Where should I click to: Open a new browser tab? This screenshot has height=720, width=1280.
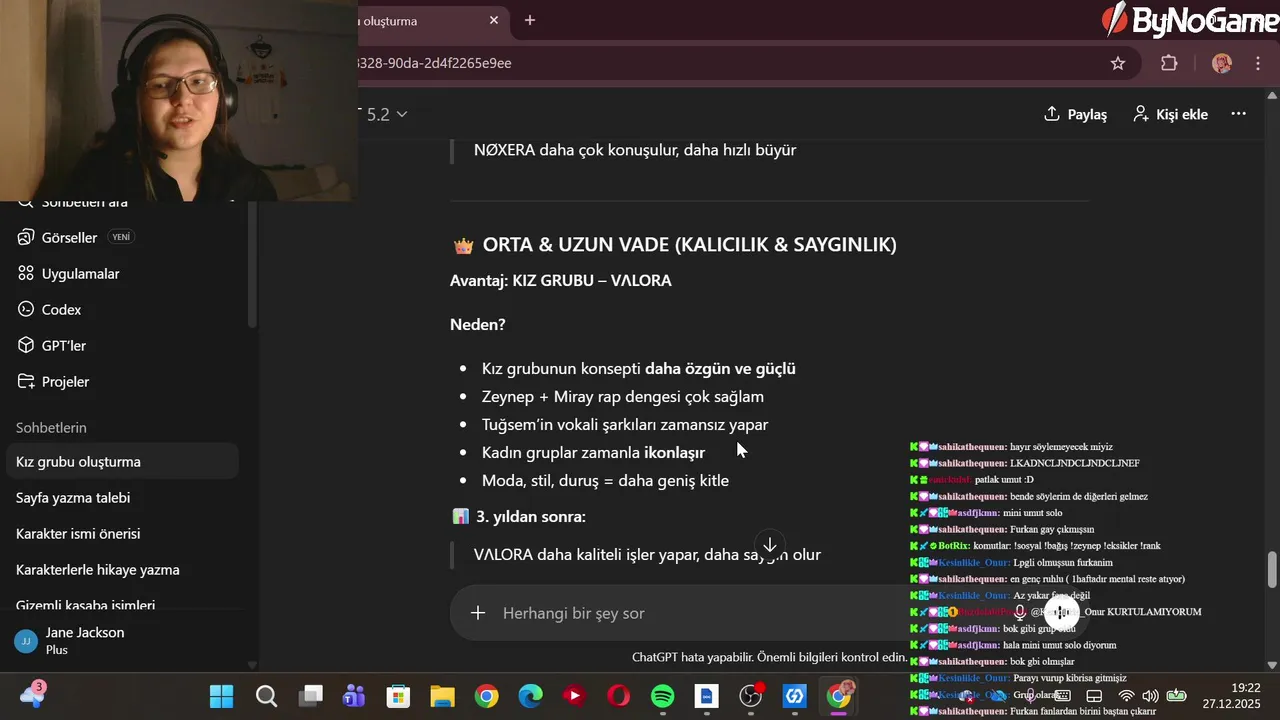click(x=530, y=20)
